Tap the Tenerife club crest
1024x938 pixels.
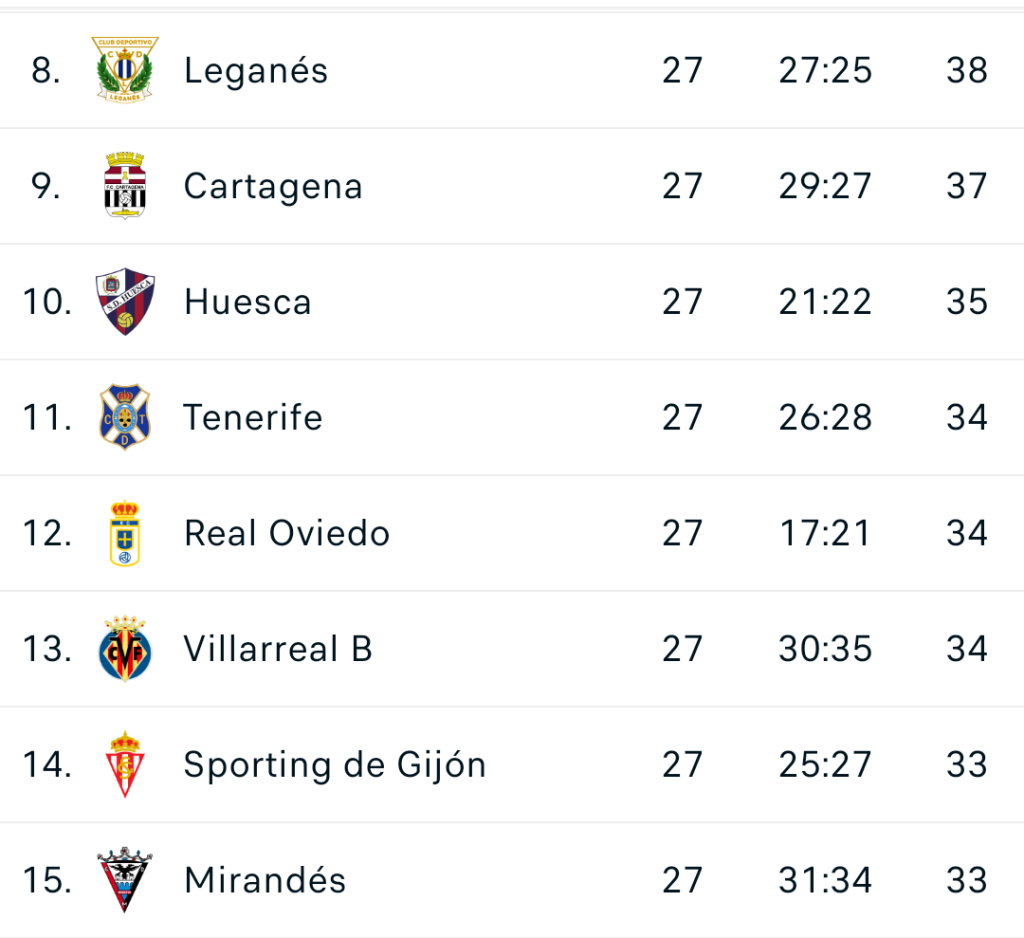[125, 417]
